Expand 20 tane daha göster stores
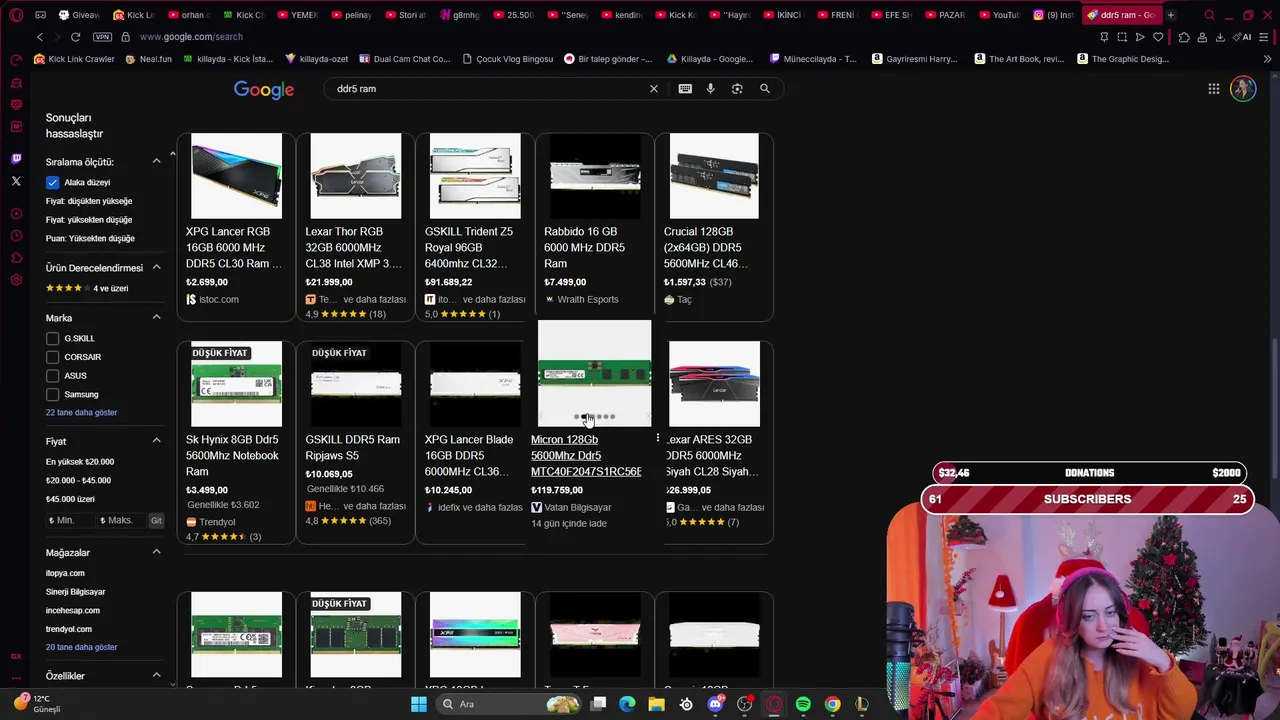The width and height of the screenshot is (1280, 720). 81,647
